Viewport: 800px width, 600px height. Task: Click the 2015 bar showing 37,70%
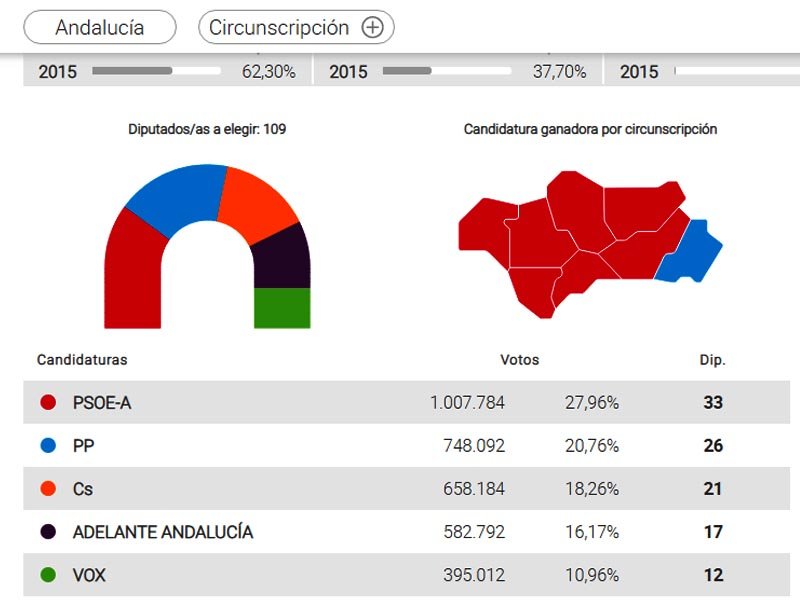[x=447, y=71]
